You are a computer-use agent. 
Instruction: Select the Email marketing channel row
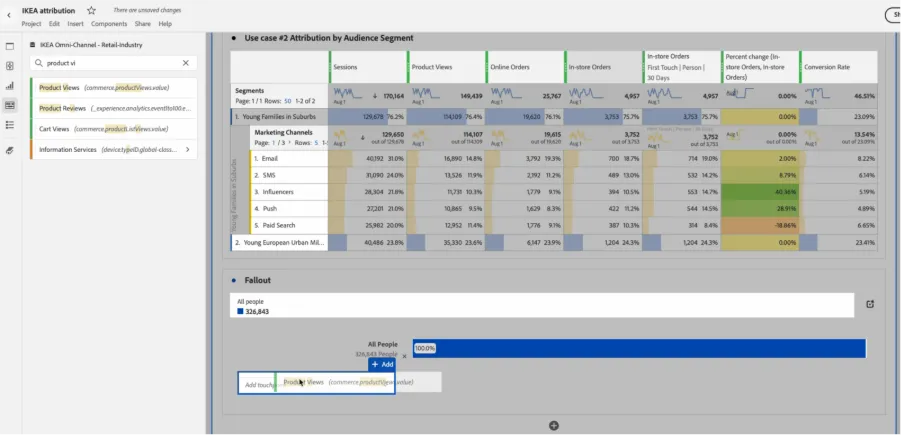pos(289,158)
